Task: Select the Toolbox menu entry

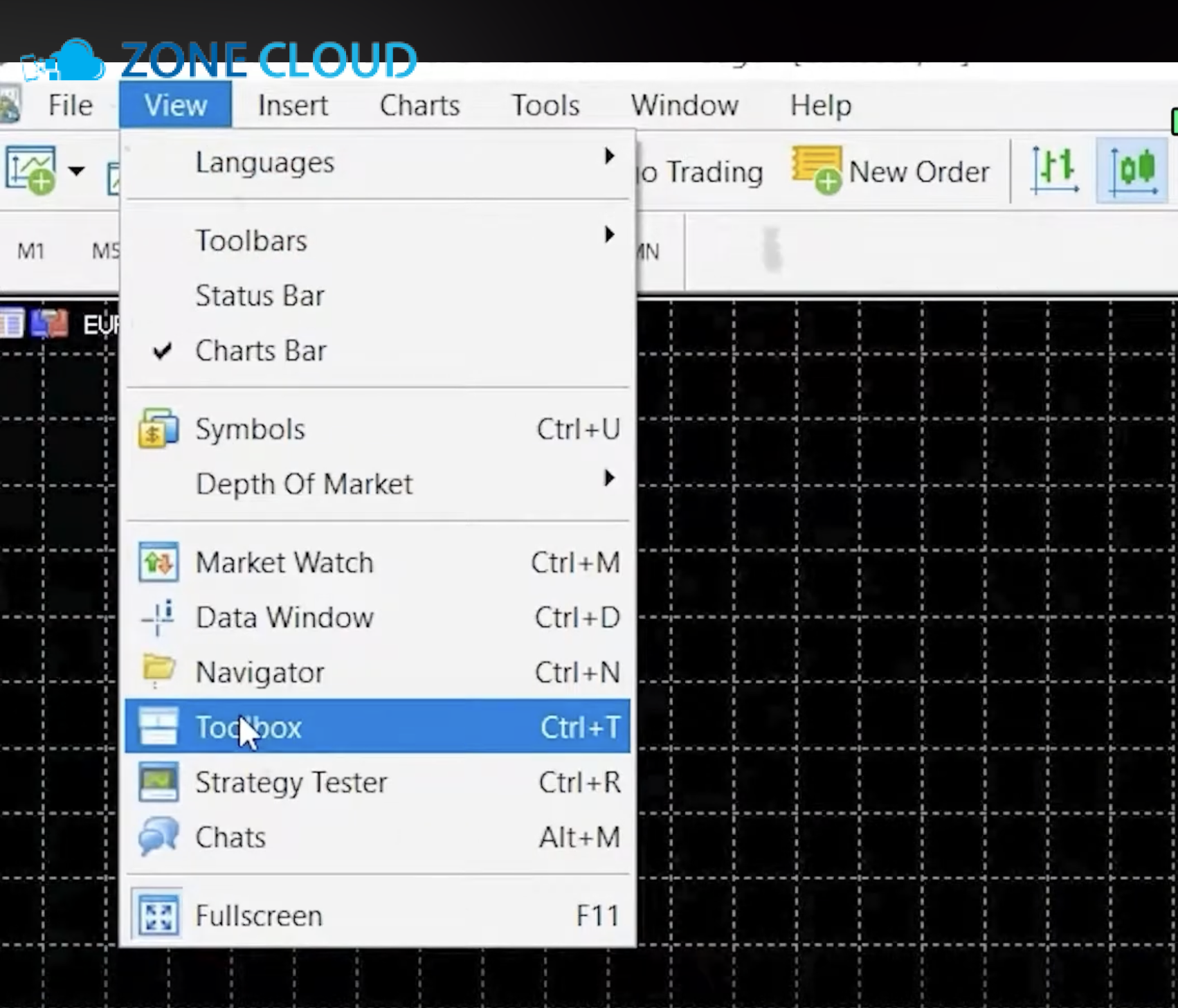Action: coord(377,727)
